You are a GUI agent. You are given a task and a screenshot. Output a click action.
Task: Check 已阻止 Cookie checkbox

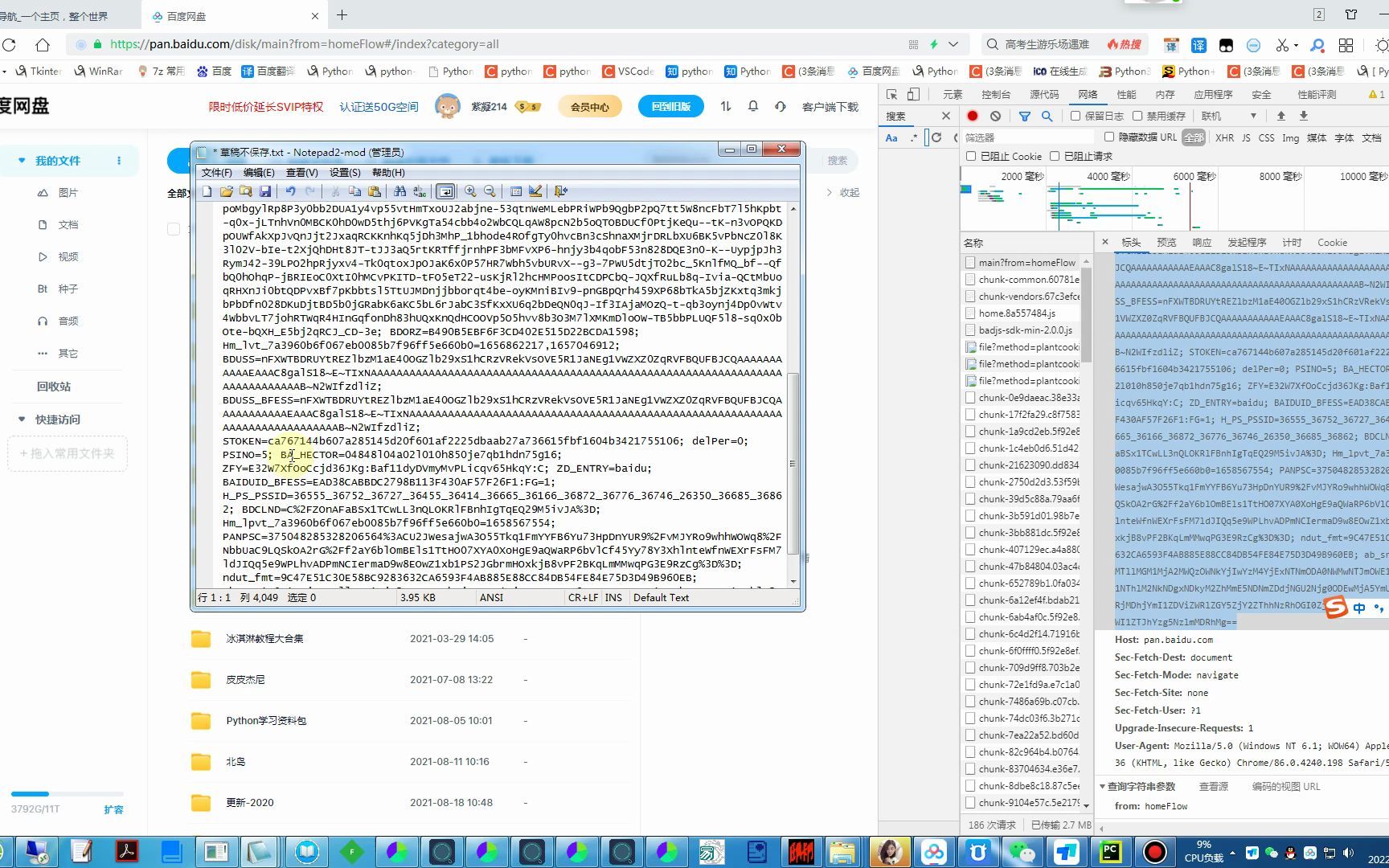click(x=971, y=156)
